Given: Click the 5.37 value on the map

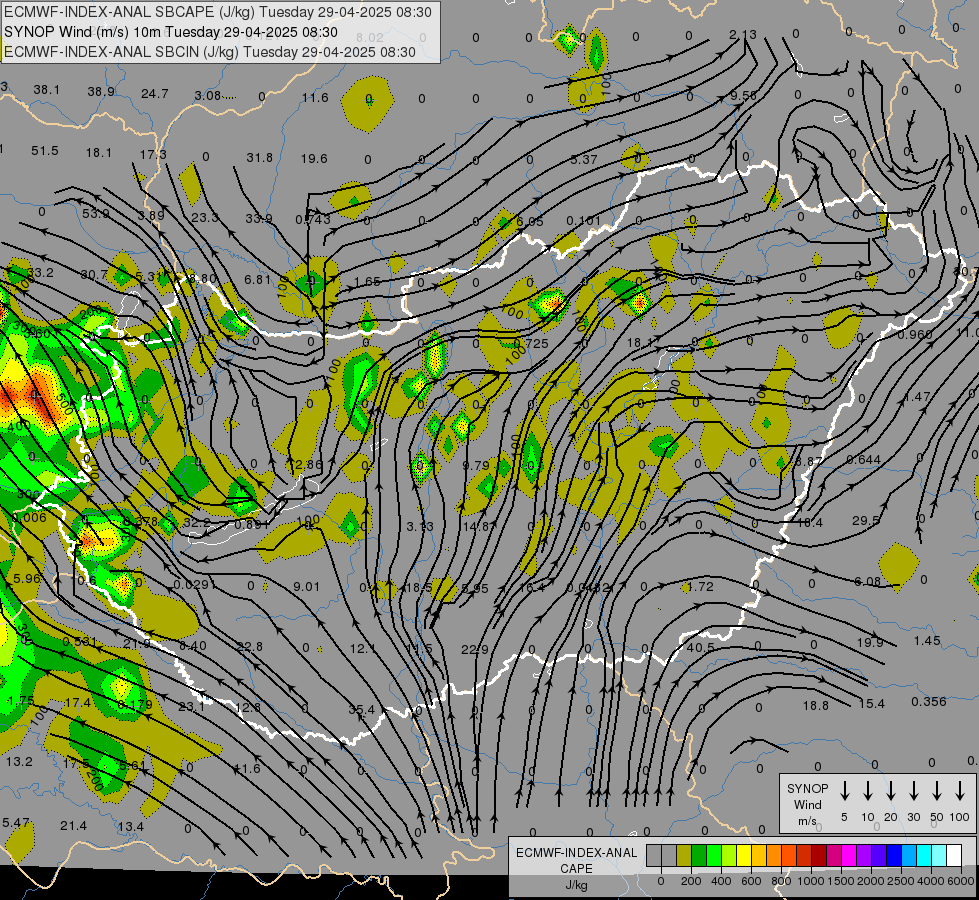Looking at the screenshot, I should pyautogui.click(x=584, y=159).
